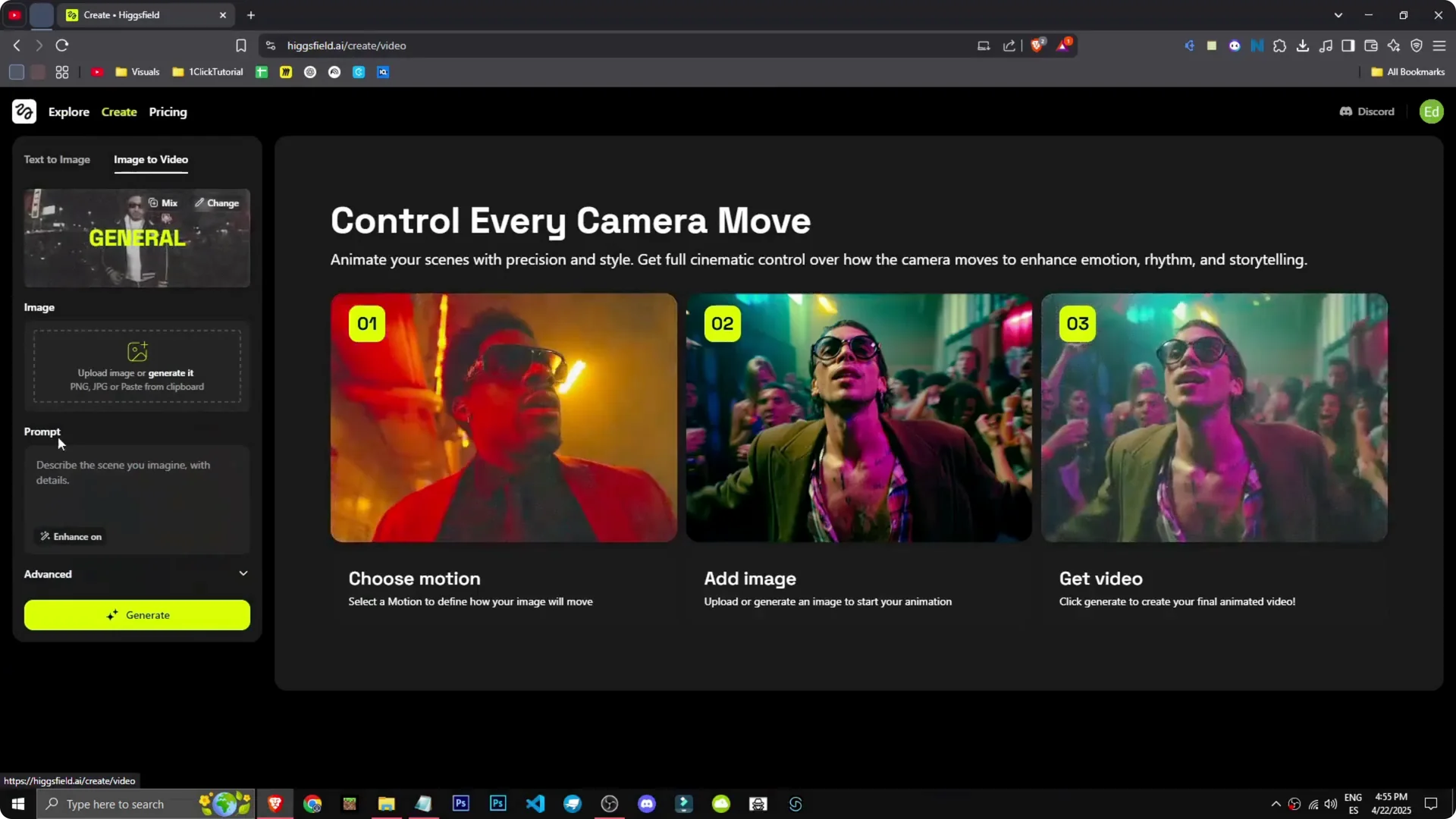Click the Higgsfield logo in the top left

[24, 111]
